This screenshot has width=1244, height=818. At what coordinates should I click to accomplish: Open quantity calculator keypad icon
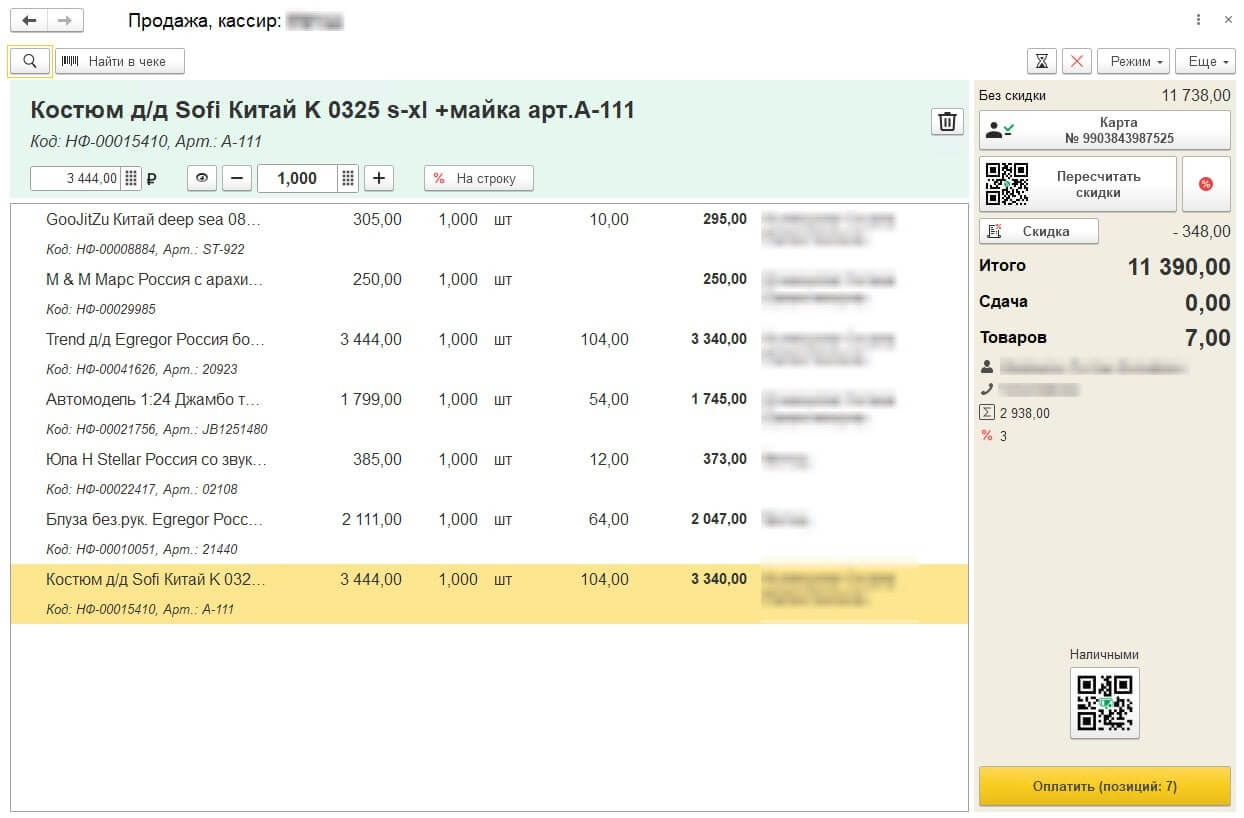point(347,178)
